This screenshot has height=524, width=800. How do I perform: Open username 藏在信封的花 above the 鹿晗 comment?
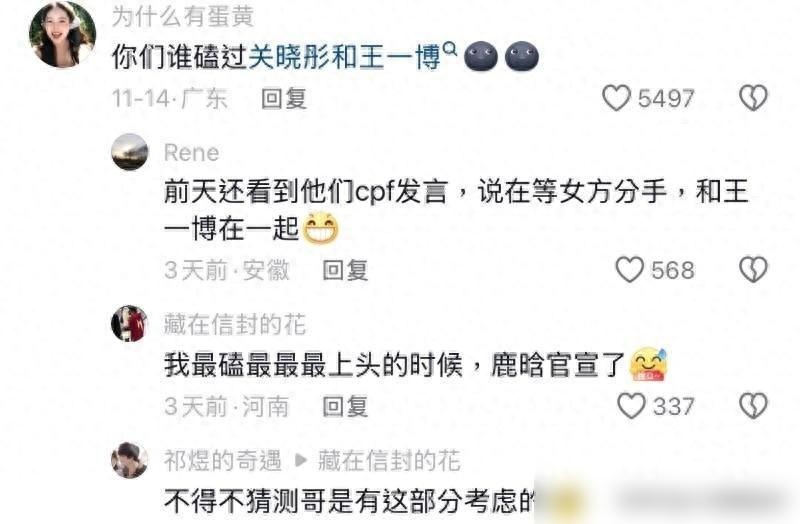[x=235, y=324]
